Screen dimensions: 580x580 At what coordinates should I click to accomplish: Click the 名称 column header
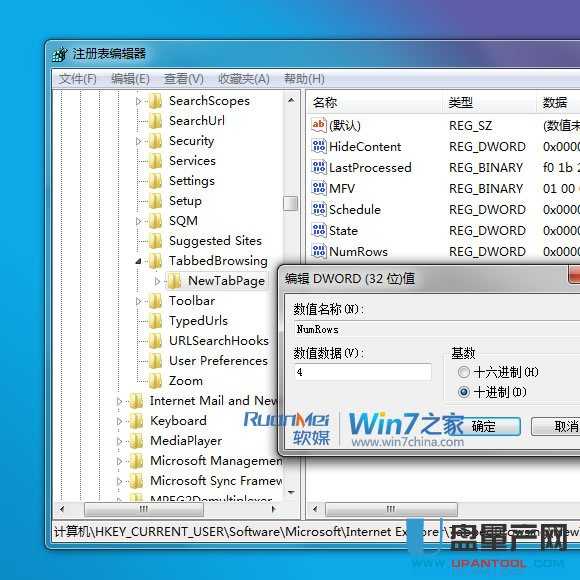click(375, 102)
